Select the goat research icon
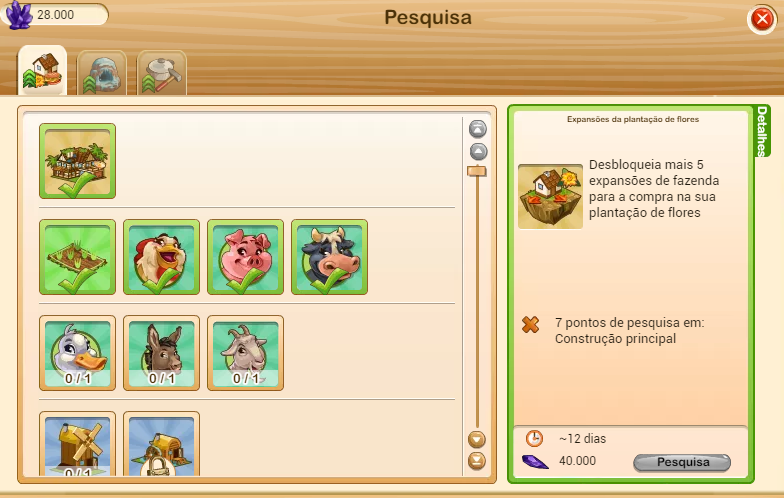The height and width of the screenshot is (498, 784). coord(246,353)
